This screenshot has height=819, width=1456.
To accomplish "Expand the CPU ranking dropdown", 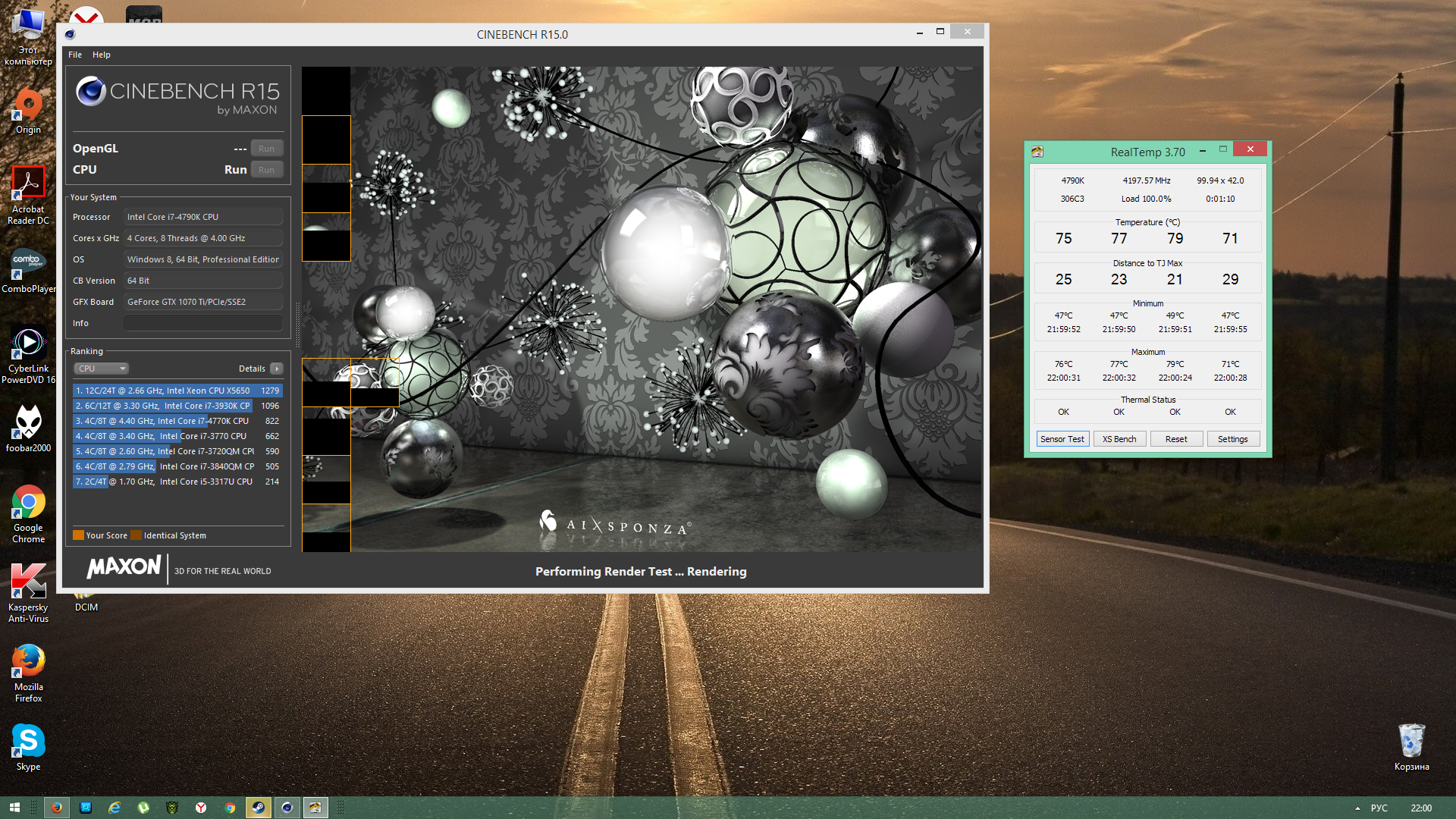I will [102, 369].
